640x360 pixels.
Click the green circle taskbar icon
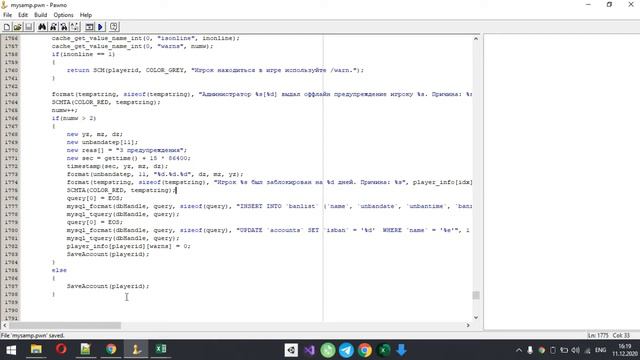pyautogui.click(x=328, y=350)
